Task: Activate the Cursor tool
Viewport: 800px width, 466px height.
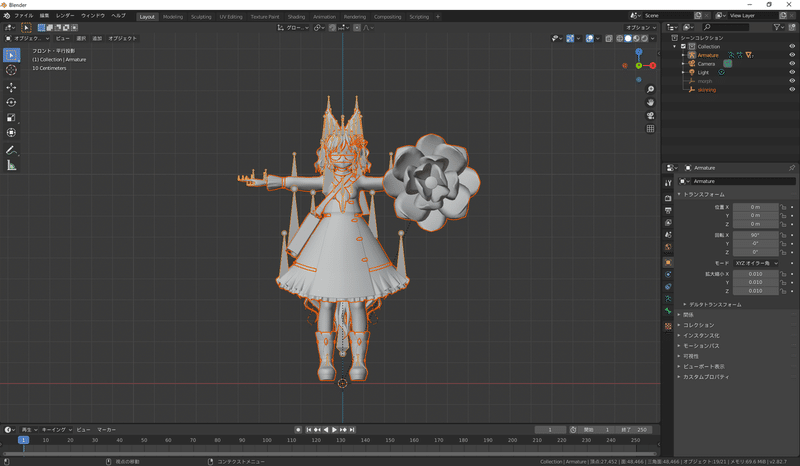Action: (11, 70)
